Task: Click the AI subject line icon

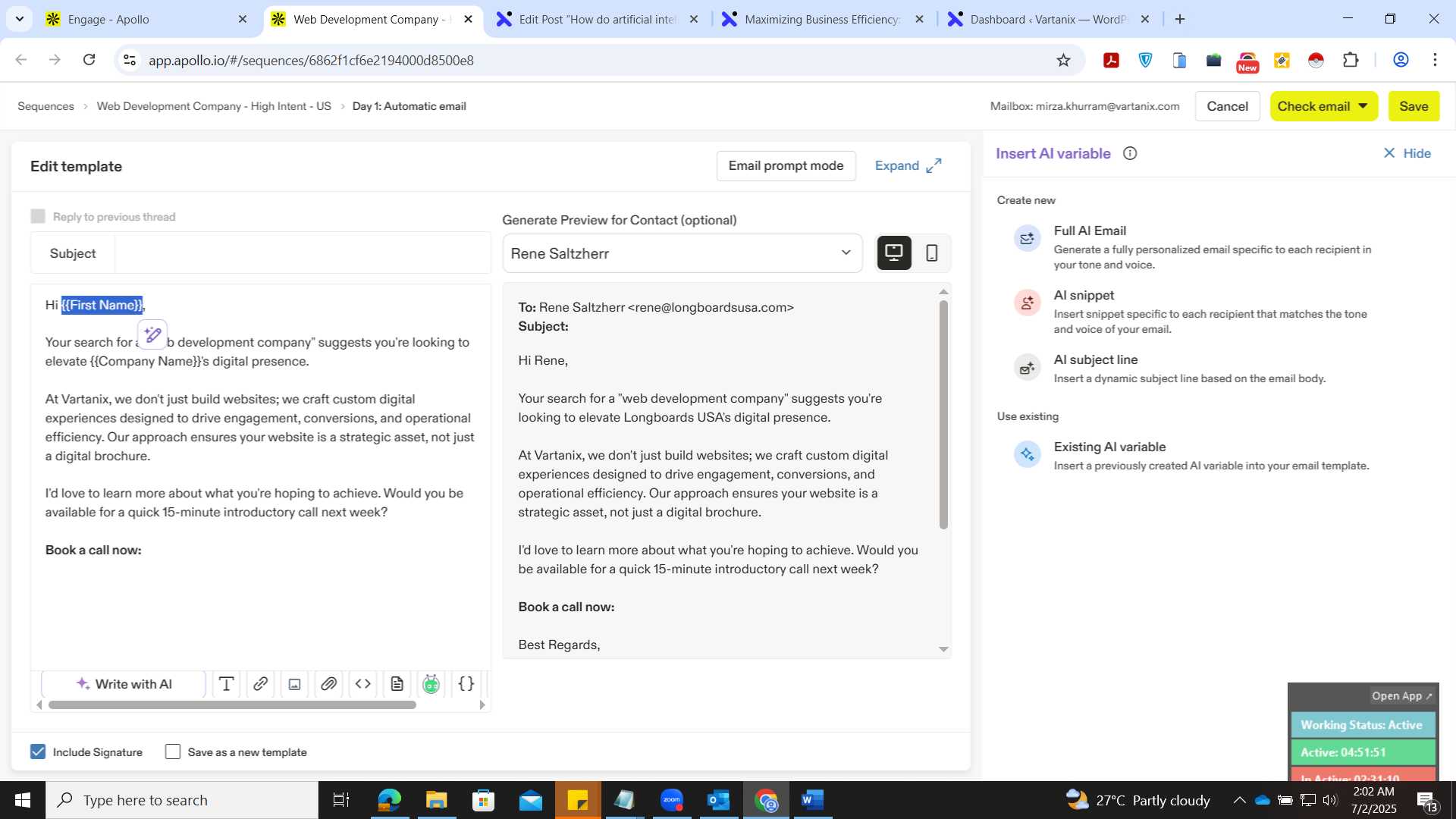Action: [x=1028, y=367]
